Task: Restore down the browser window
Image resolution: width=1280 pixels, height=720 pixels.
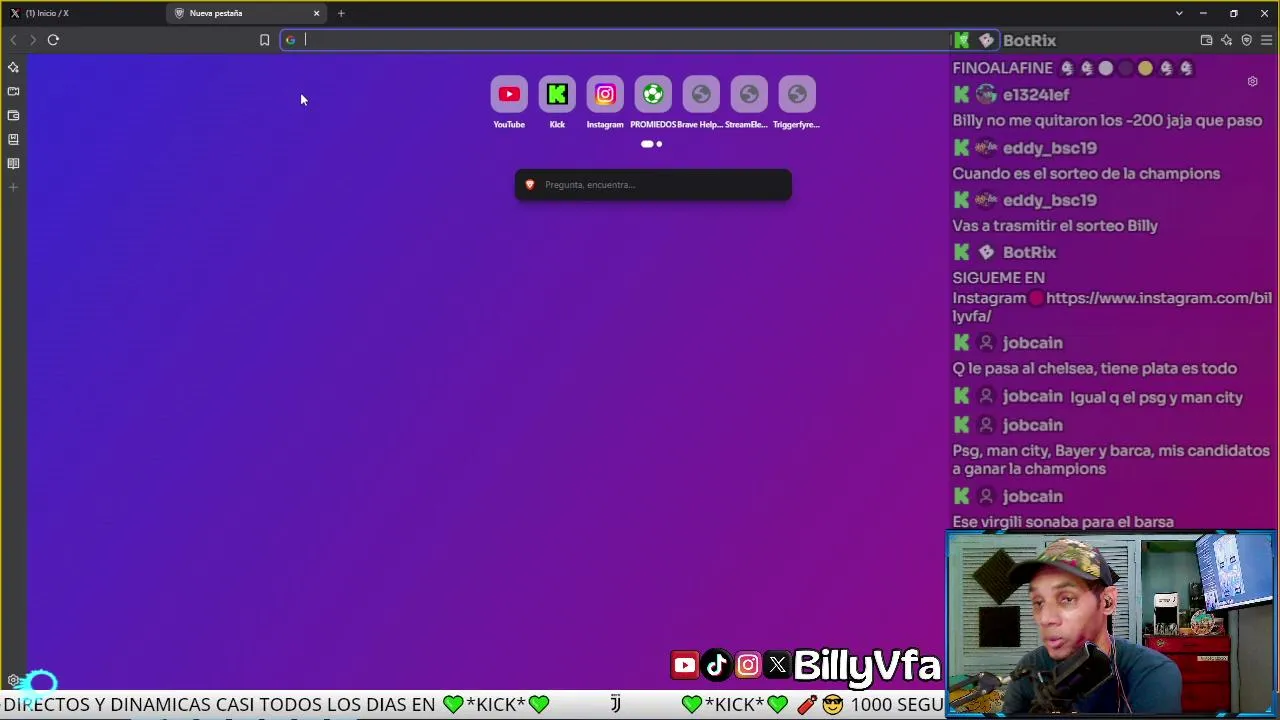Action: pos(1234,13)
